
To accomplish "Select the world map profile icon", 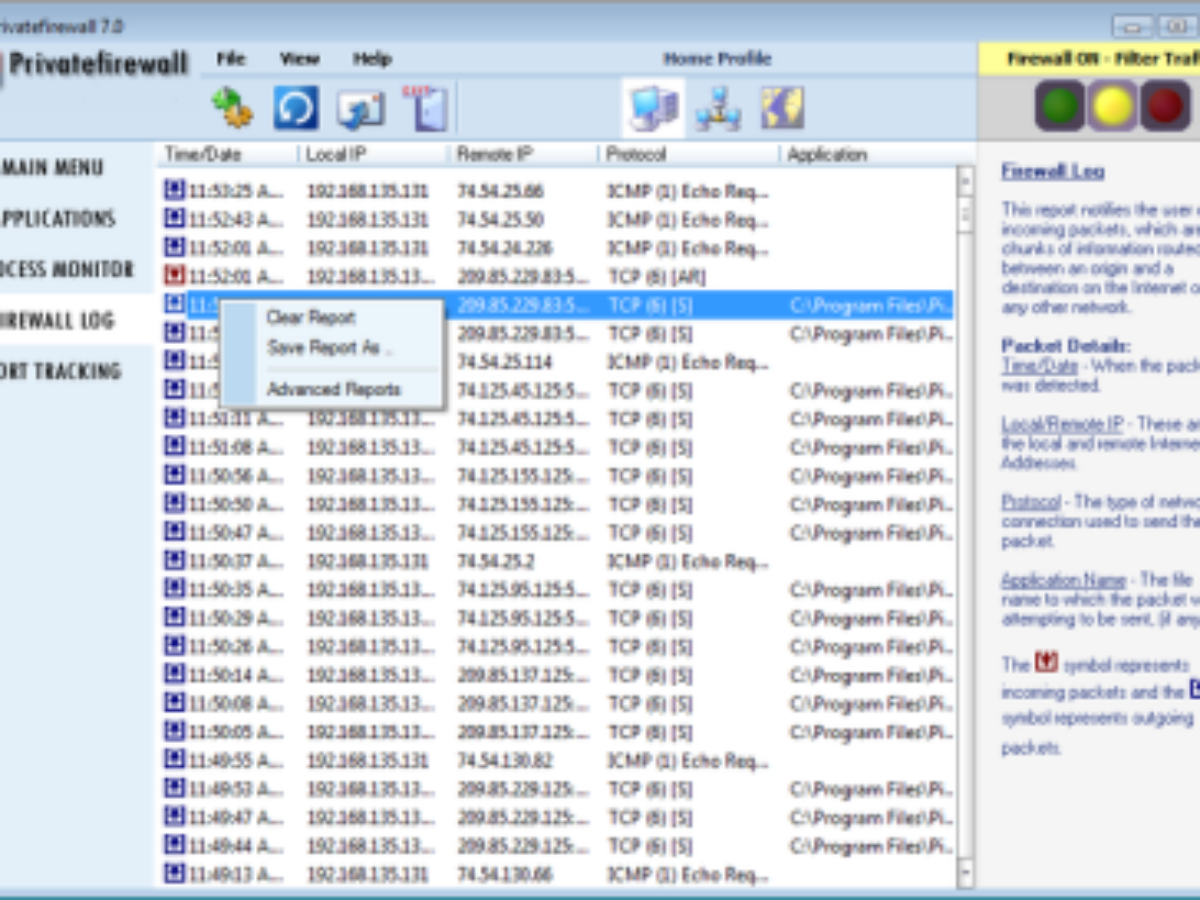I will 782,108.
